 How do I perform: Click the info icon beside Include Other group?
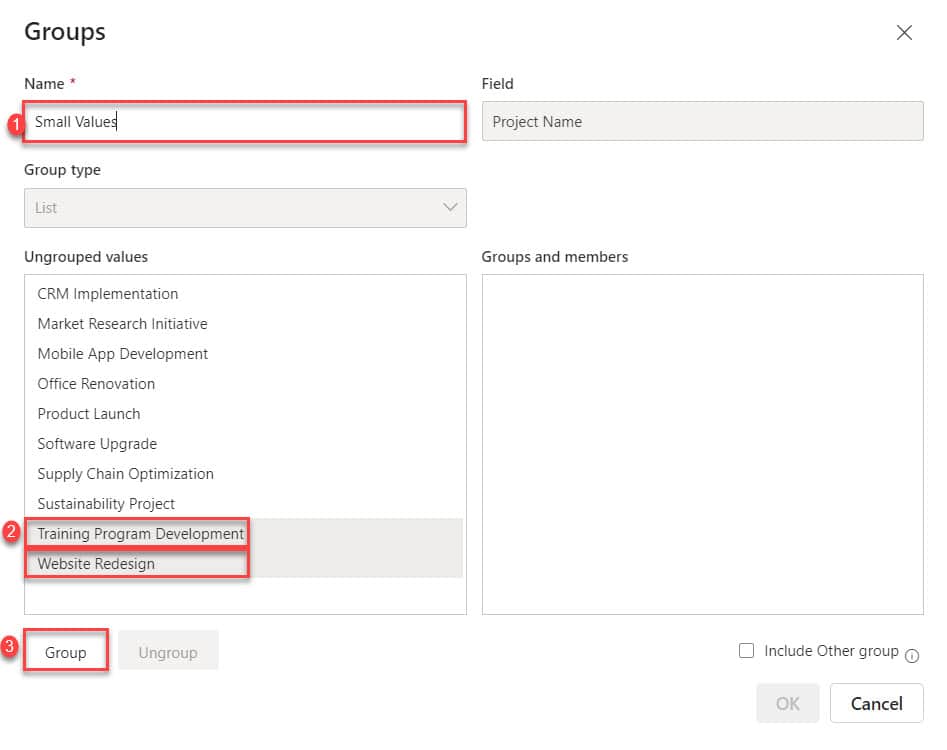912,655
